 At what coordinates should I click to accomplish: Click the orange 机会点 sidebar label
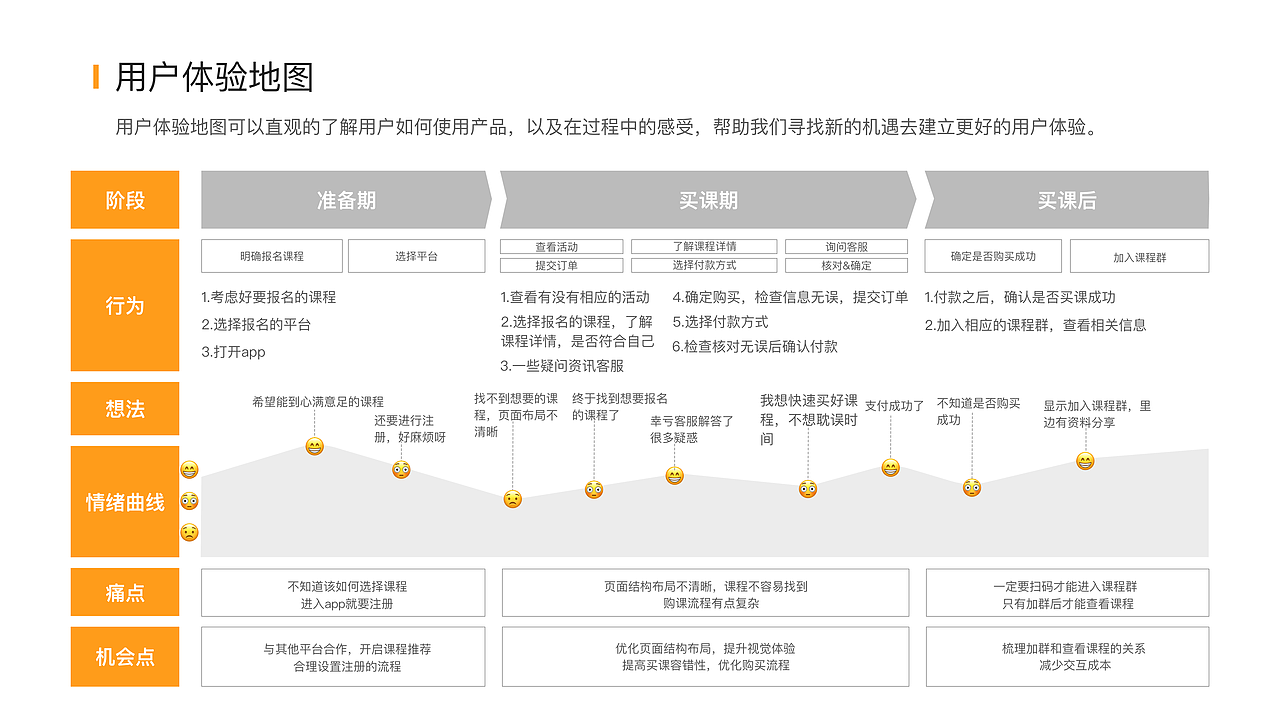pyautogui.click(x=124, y=656)
